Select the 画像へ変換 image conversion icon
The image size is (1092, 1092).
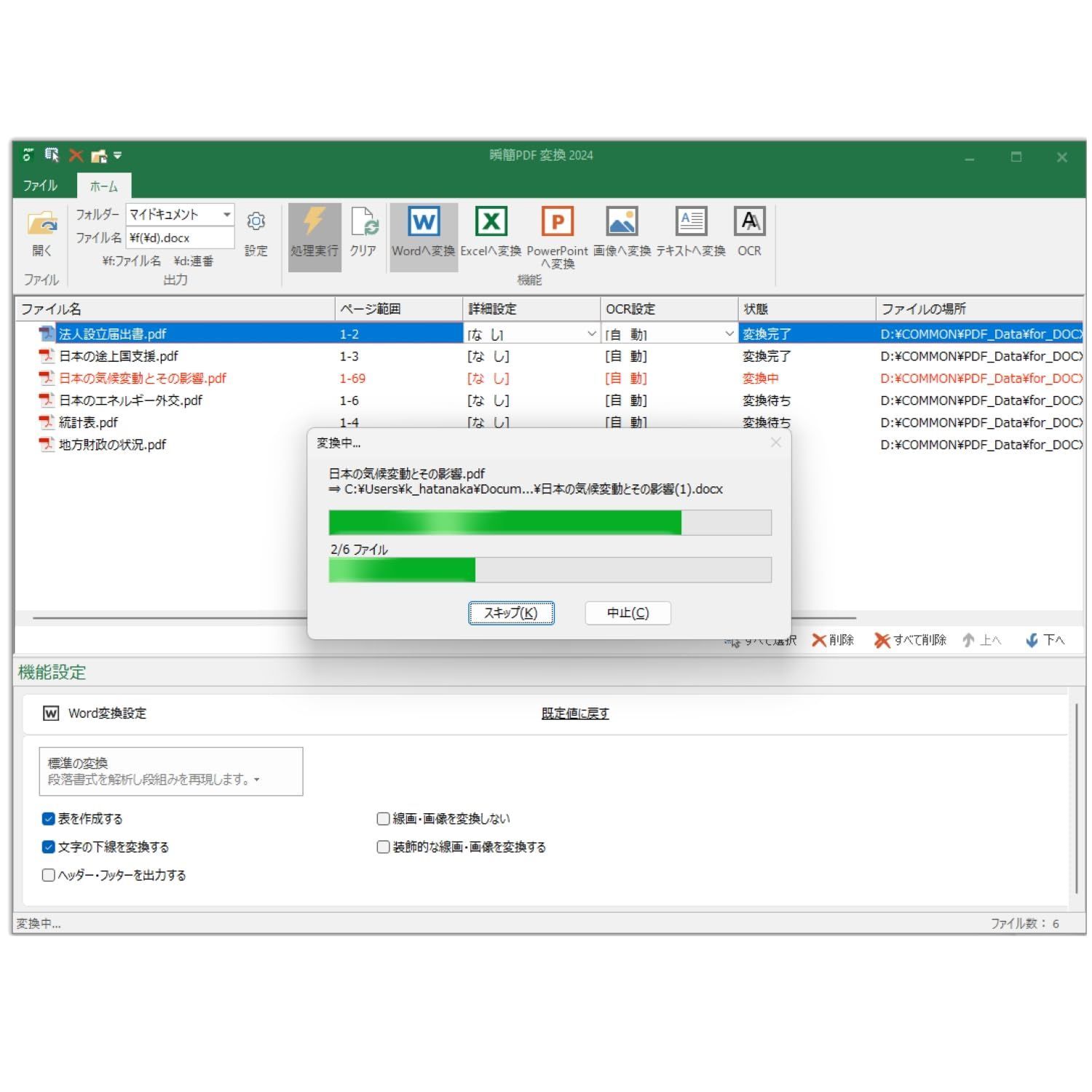(x=622, y=221)
